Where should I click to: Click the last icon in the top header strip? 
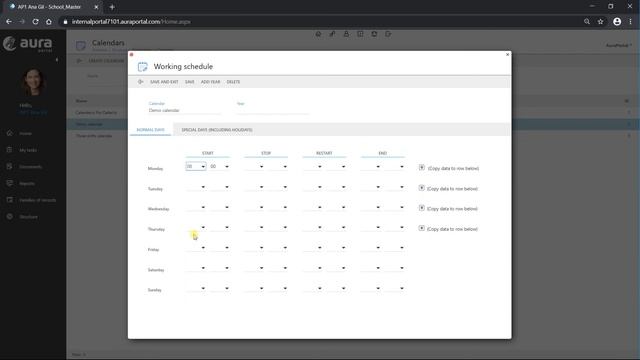pyautogui.click(x=388, y=34)
